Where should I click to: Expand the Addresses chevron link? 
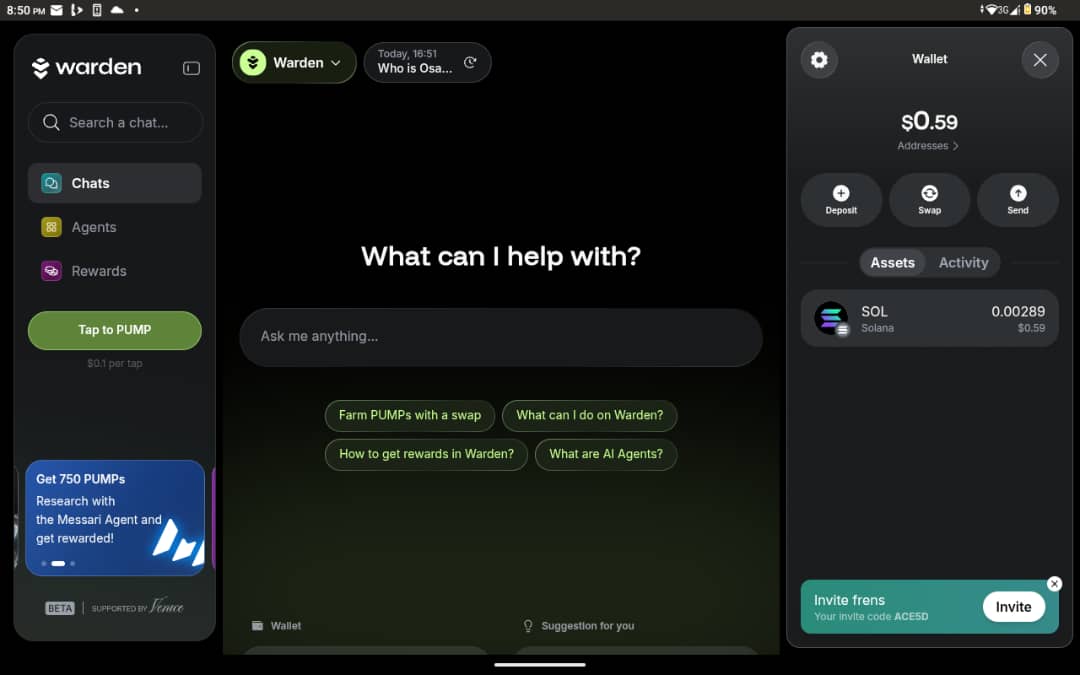pos(928,146)
